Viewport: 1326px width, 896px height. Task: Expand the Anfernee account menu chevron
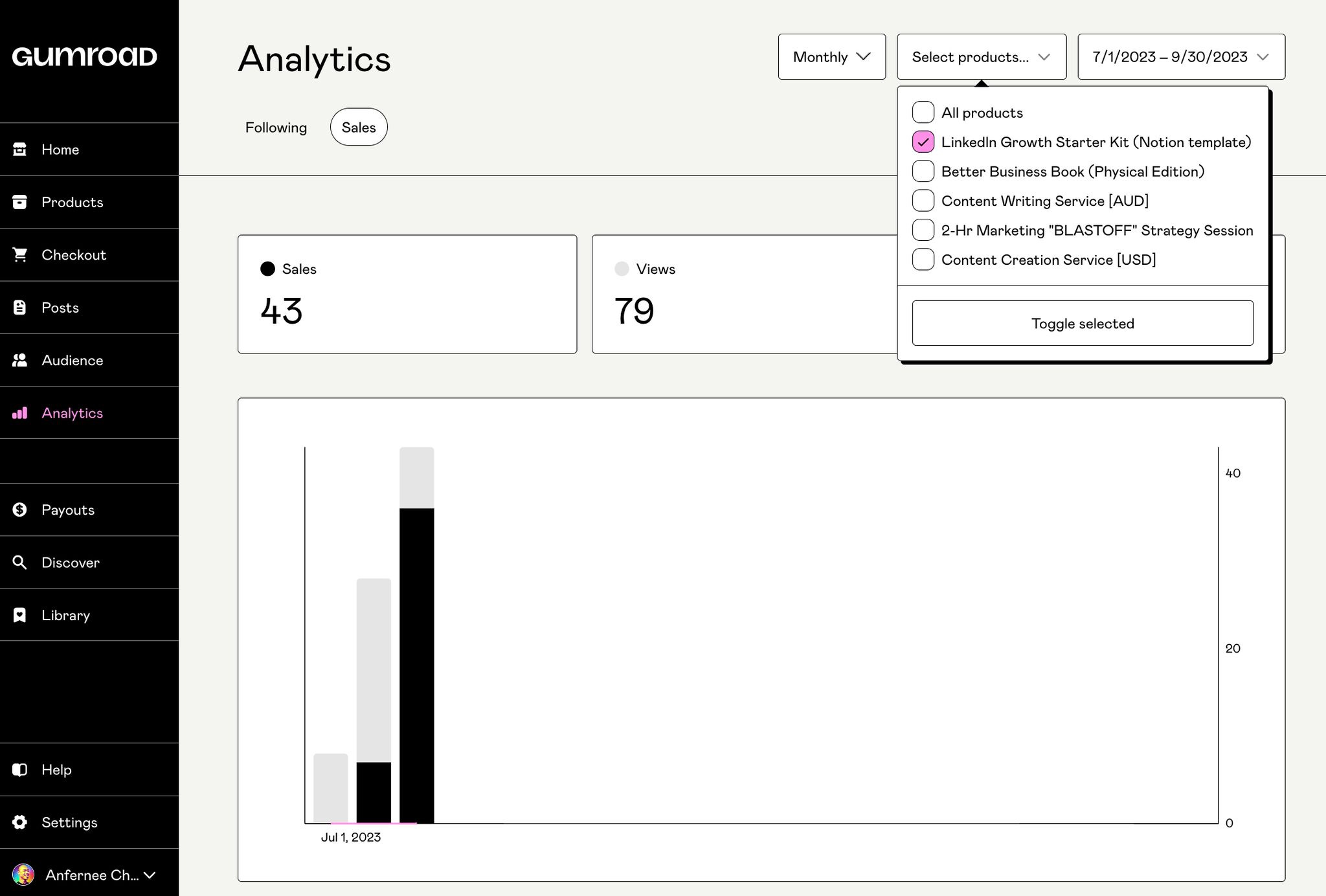(x=150, y=875)
